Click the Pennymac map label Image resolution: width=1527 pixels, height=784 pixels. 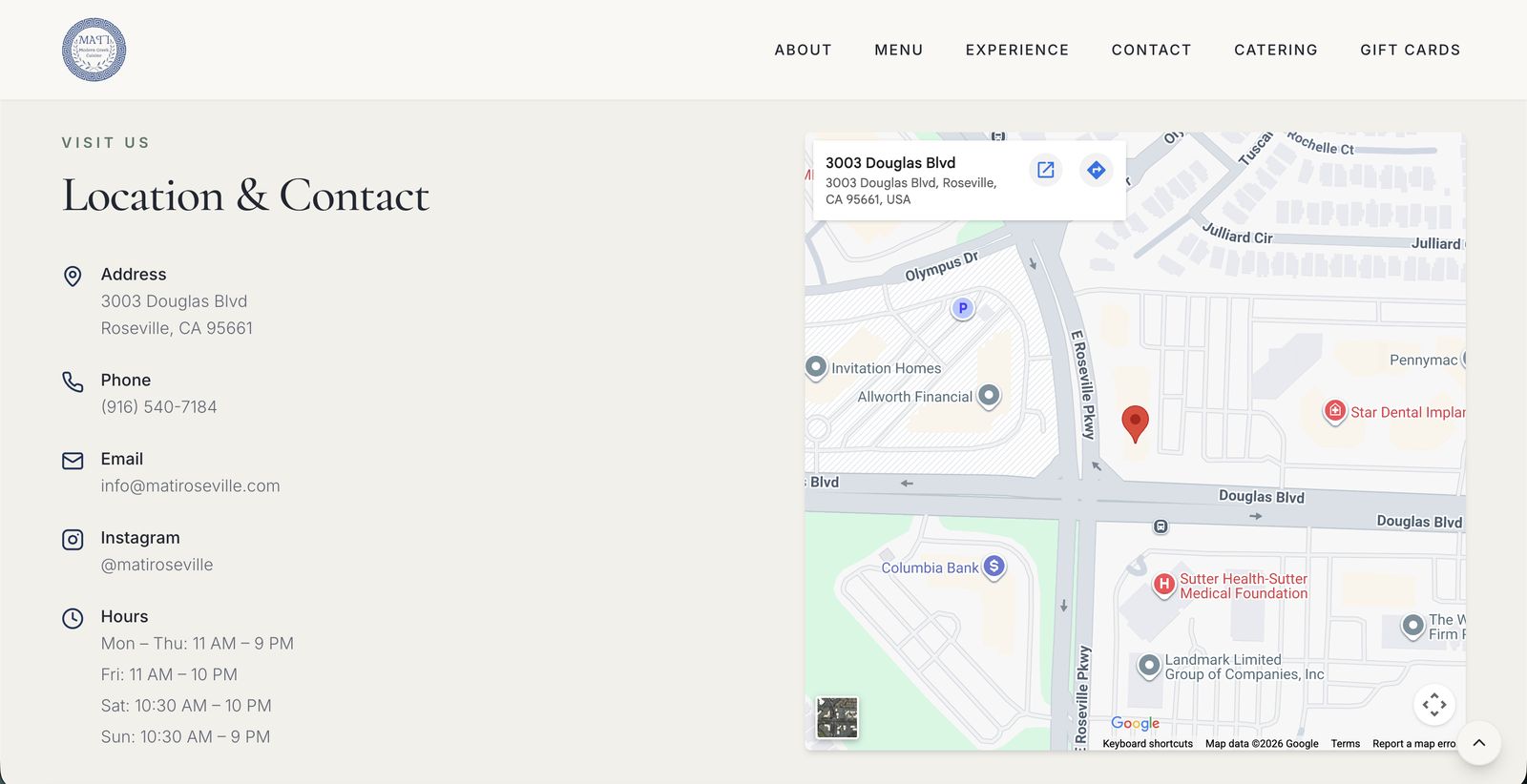[1423, 360]
